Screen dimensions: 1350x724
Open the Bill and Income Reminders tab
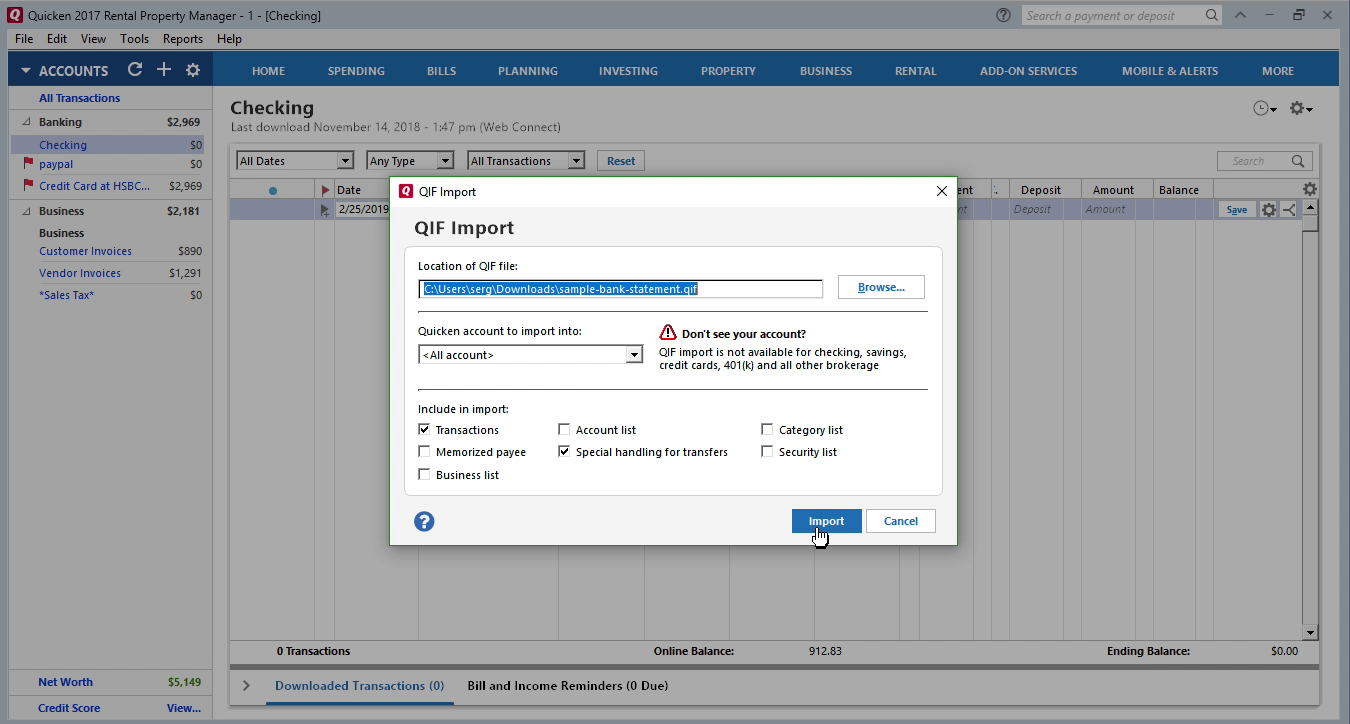pyautogui.click(x=568, y=686)
